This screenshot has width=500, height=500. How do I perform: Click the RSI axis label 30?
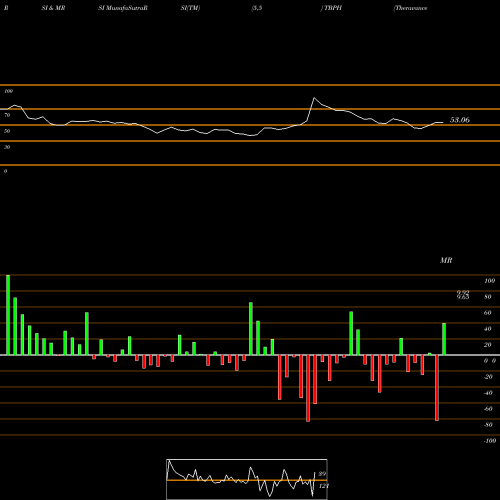pos(7,147)
